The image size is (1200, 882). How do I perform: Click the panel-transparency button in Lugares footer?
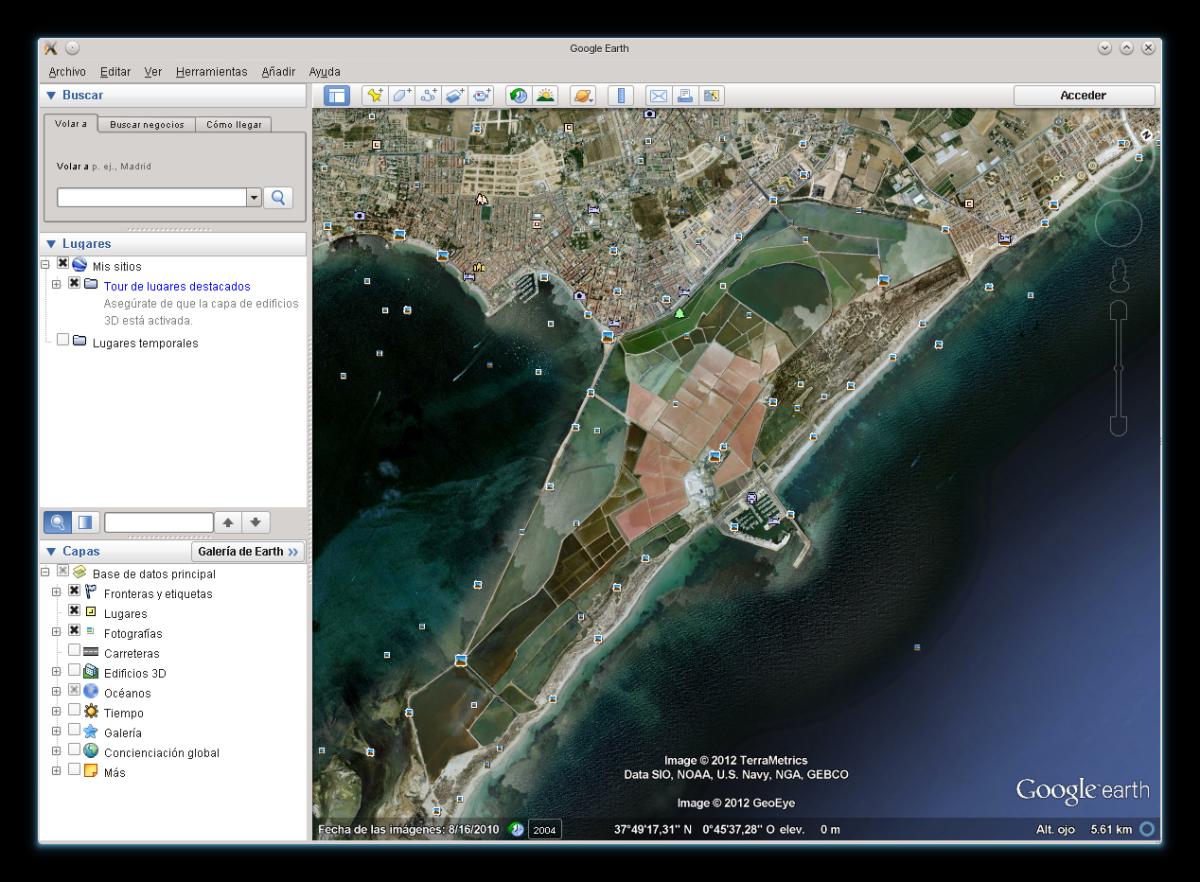coord(85,522)
